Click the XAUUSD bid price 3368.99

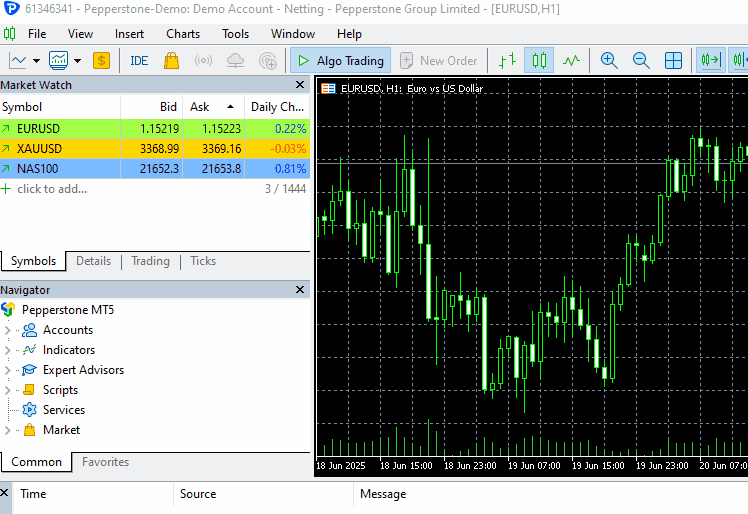(x=159, y=149)
